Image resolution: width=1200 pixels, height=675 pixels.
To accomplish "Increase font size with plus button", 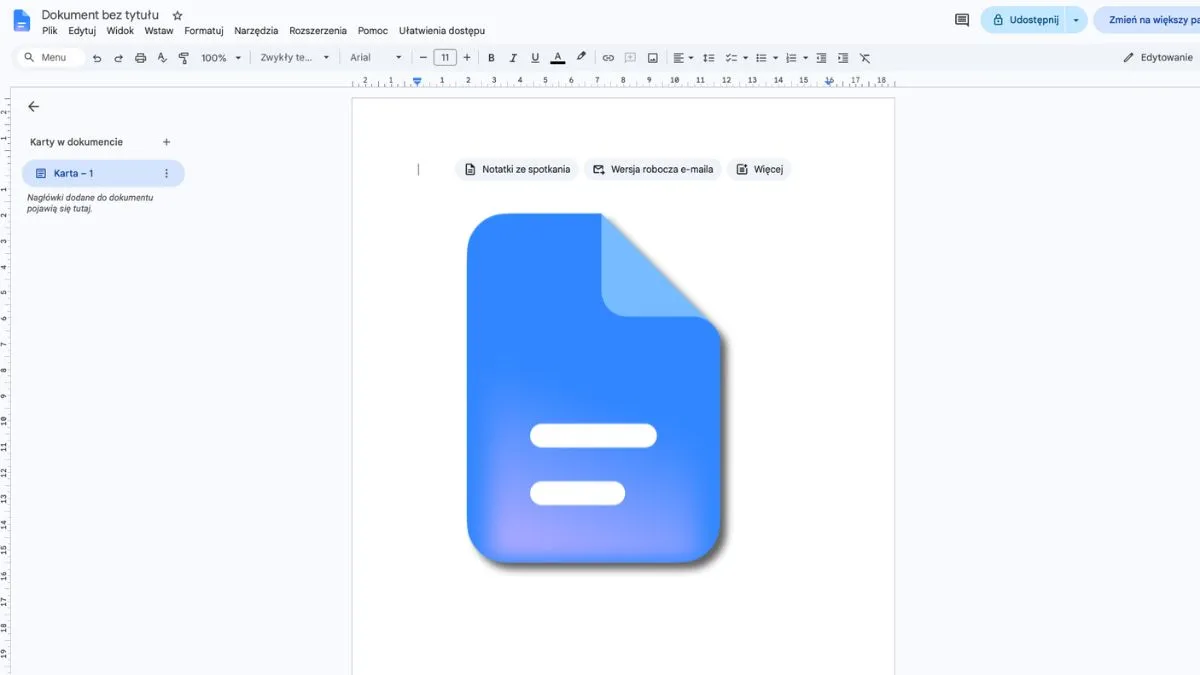I will (467, 58).
